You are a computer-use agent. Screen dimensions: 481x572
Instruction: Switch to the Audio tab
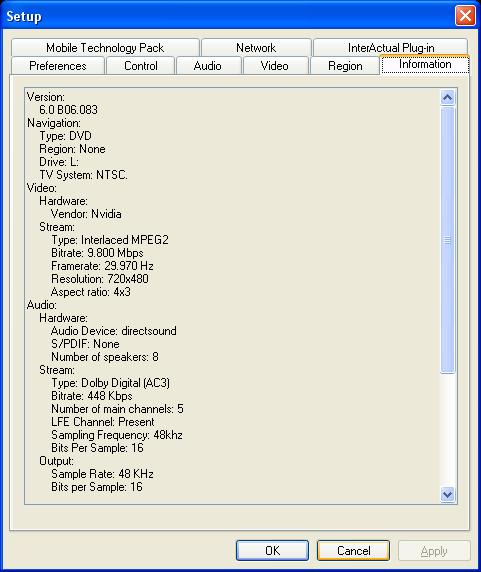(207, 66)
